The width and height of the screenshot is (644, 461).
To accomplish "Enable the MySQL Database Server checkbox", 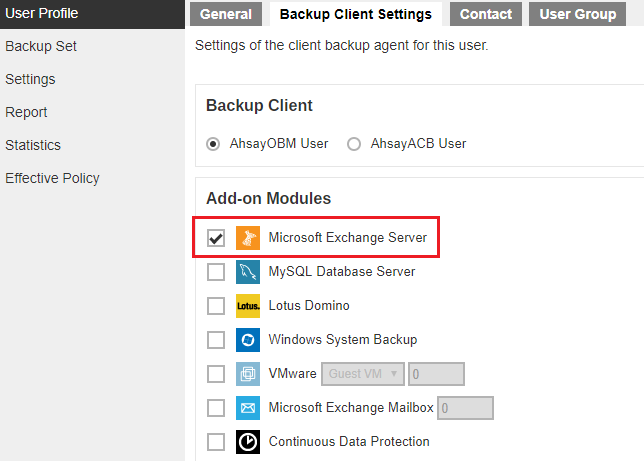I will tap(216, 272).
